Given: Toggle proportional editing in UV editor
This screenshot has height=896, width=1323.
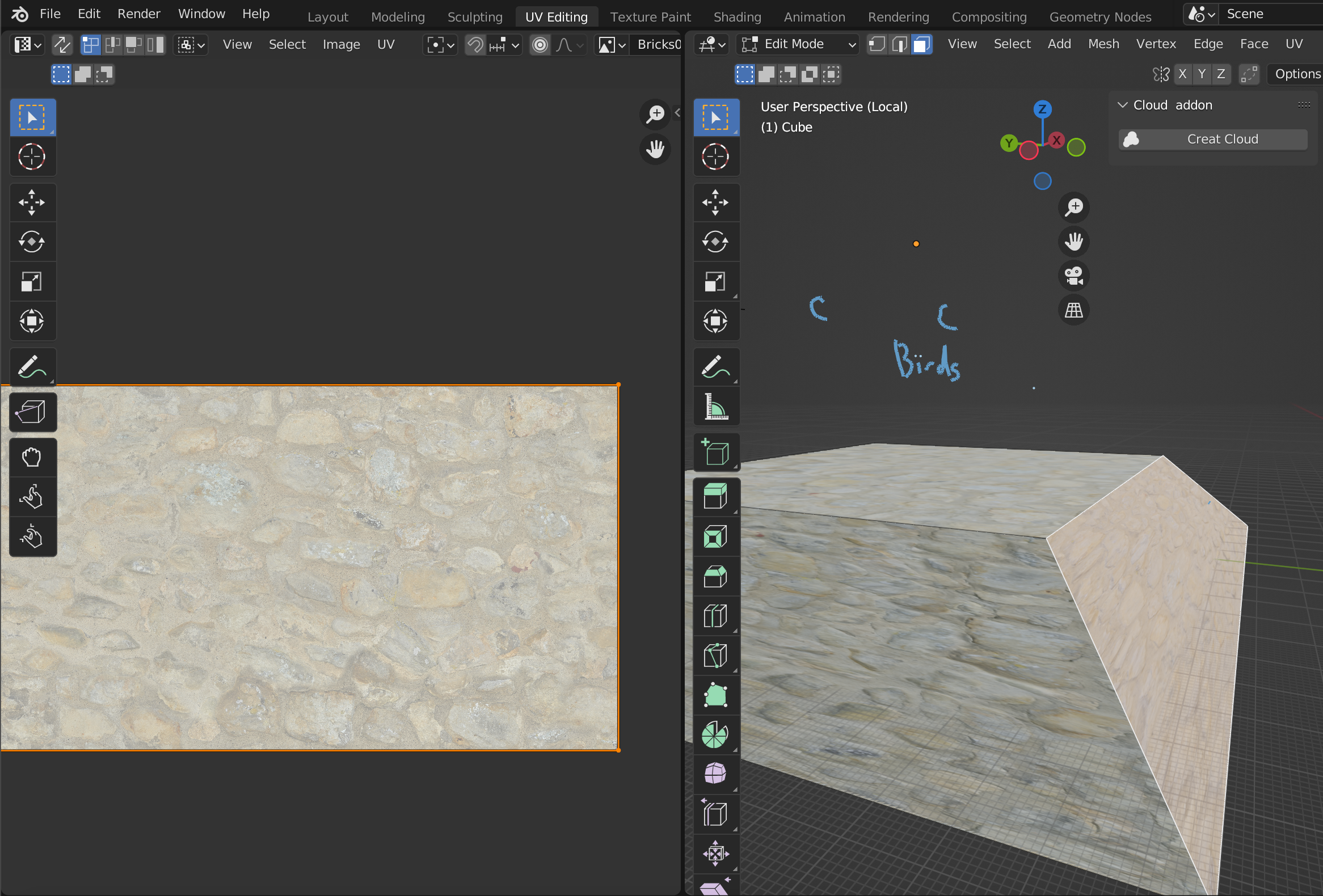Looking at the screenshot, I should click(x=540, y=44).
